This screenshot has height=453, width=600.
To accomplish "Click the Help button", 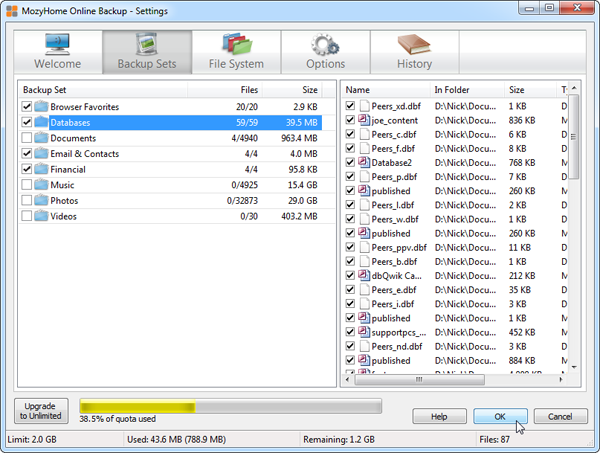I will tap(439, 416).
